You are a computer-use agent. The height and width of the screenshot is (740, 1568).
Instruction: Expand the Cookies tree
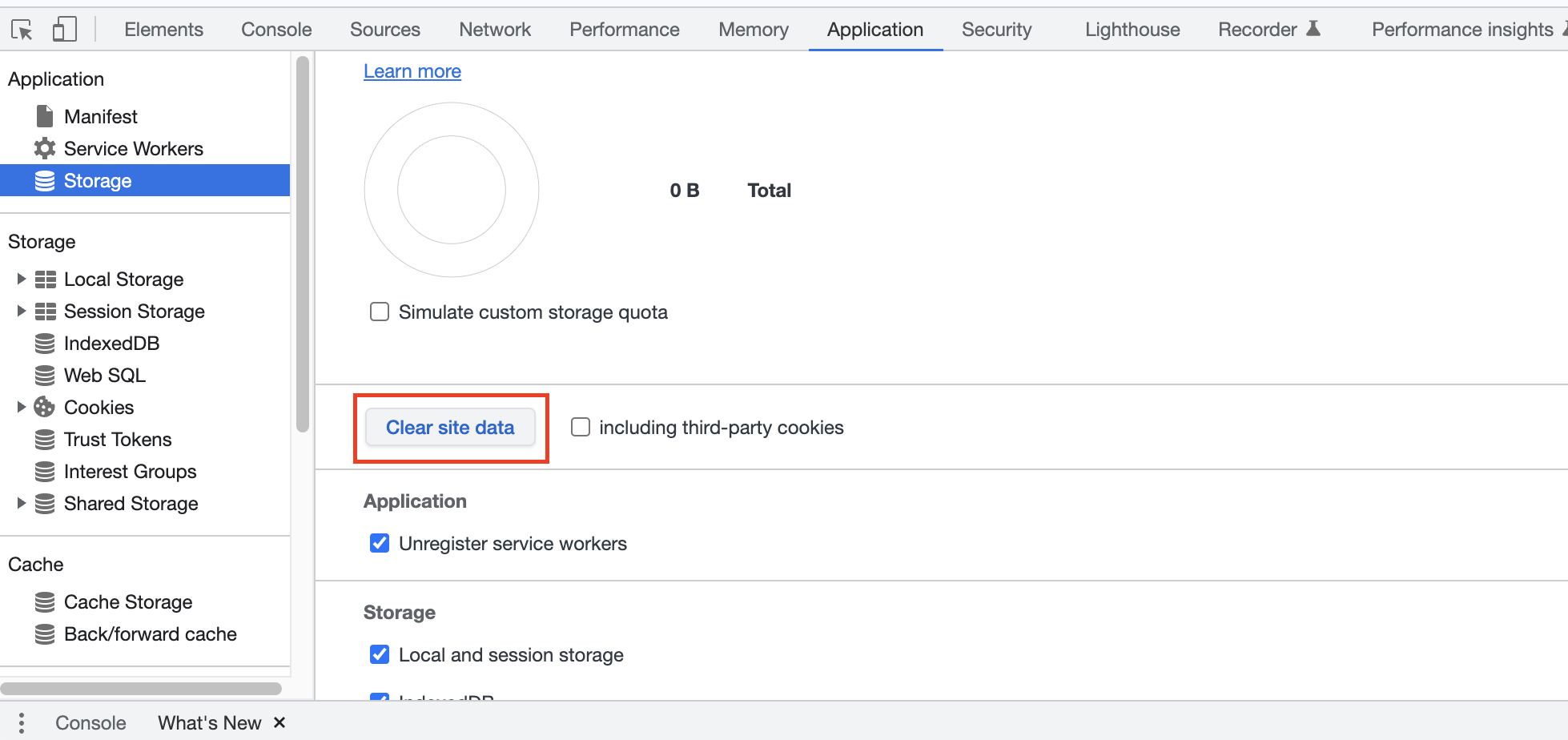point(21,407)
